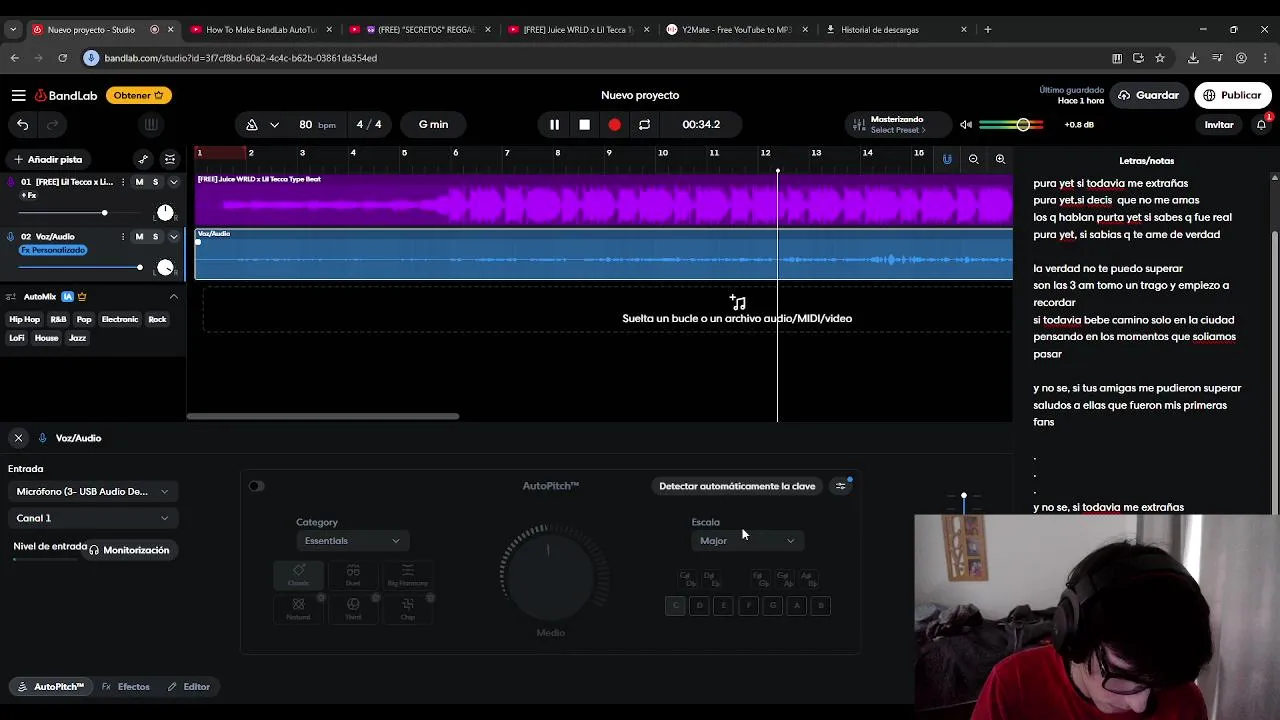
Task: Click + Fx on track 01
Action: click(x=29, y=196)
